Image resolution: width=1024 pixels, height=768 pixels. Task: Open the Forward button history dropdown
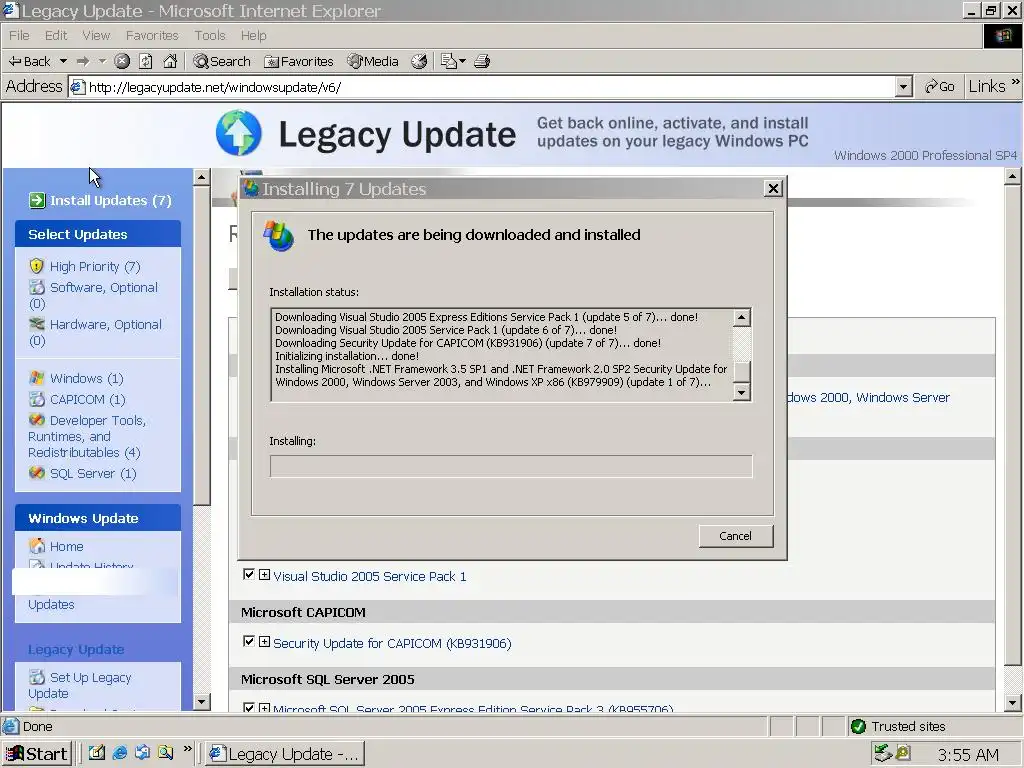102,61
